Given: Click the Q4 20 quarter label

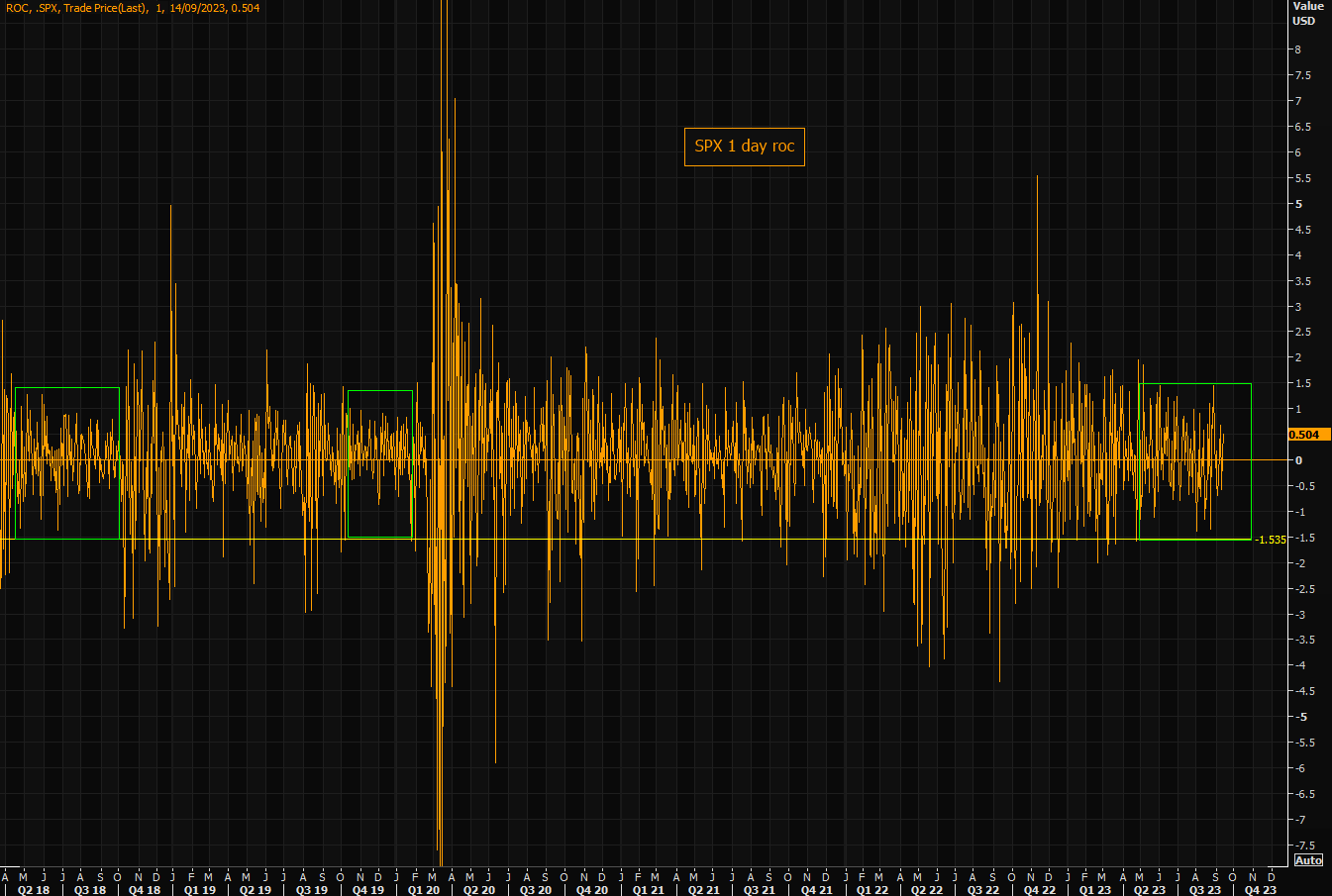Looking at the screenshot, I should [x=592, y=890].
